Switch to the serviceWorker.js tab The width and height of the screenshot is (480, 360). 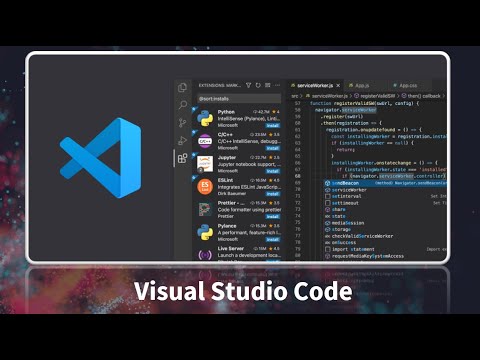(315, 86)
